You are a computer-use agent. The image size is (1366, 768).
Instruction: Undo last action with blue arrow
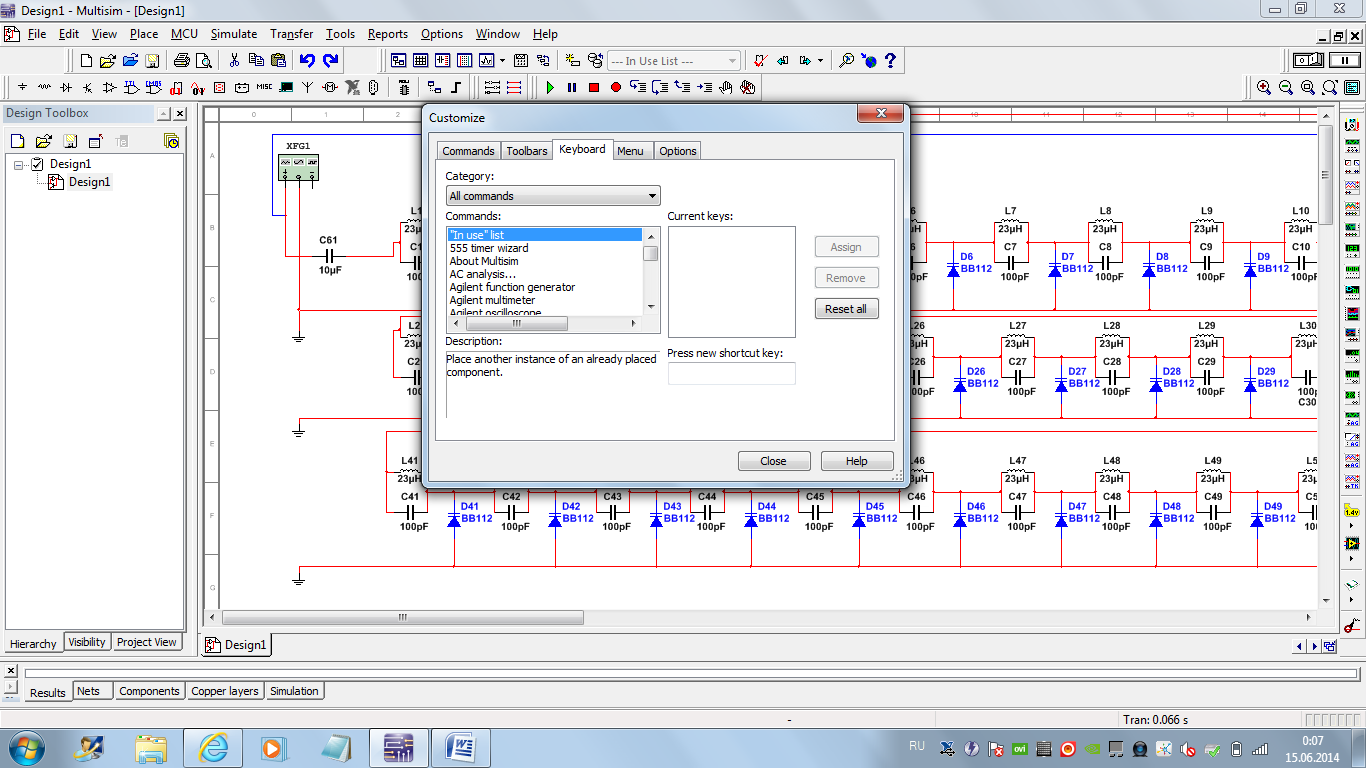tap(307, 60)
